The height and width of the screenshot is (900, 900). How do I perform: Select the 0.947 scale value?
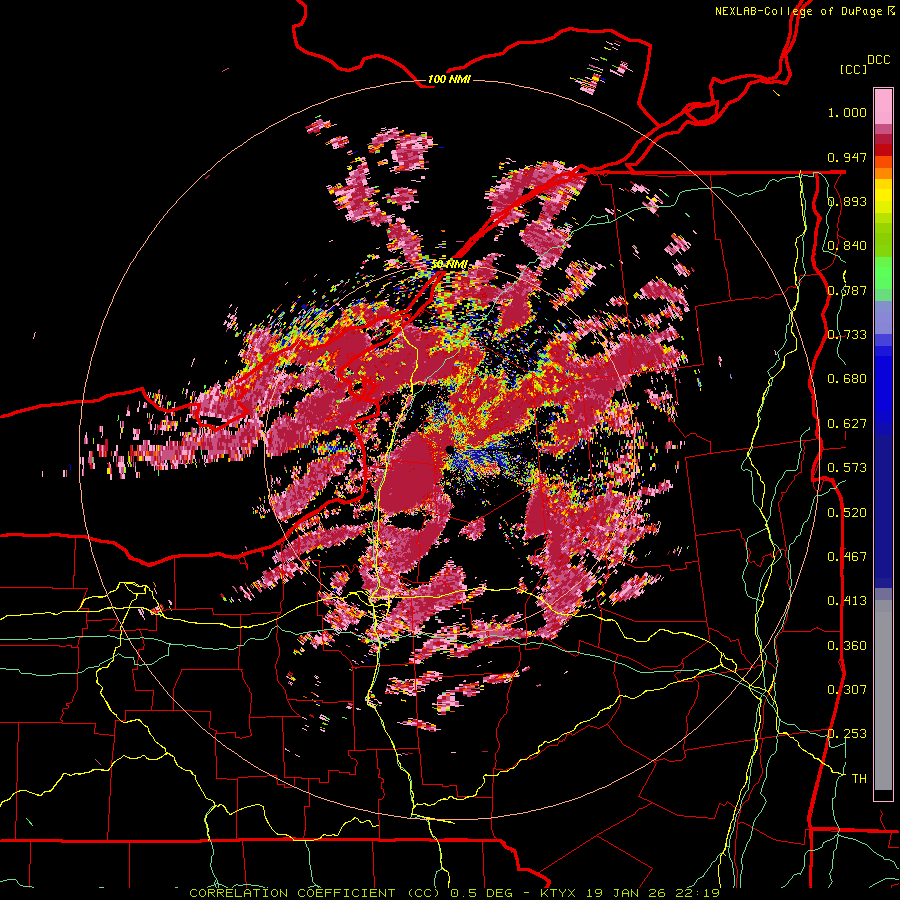(847, 157)
